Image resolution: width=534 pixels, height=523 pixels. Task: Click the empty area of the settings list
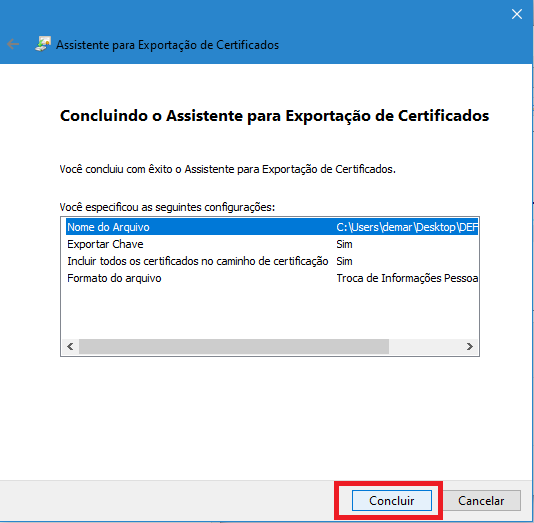270,312
